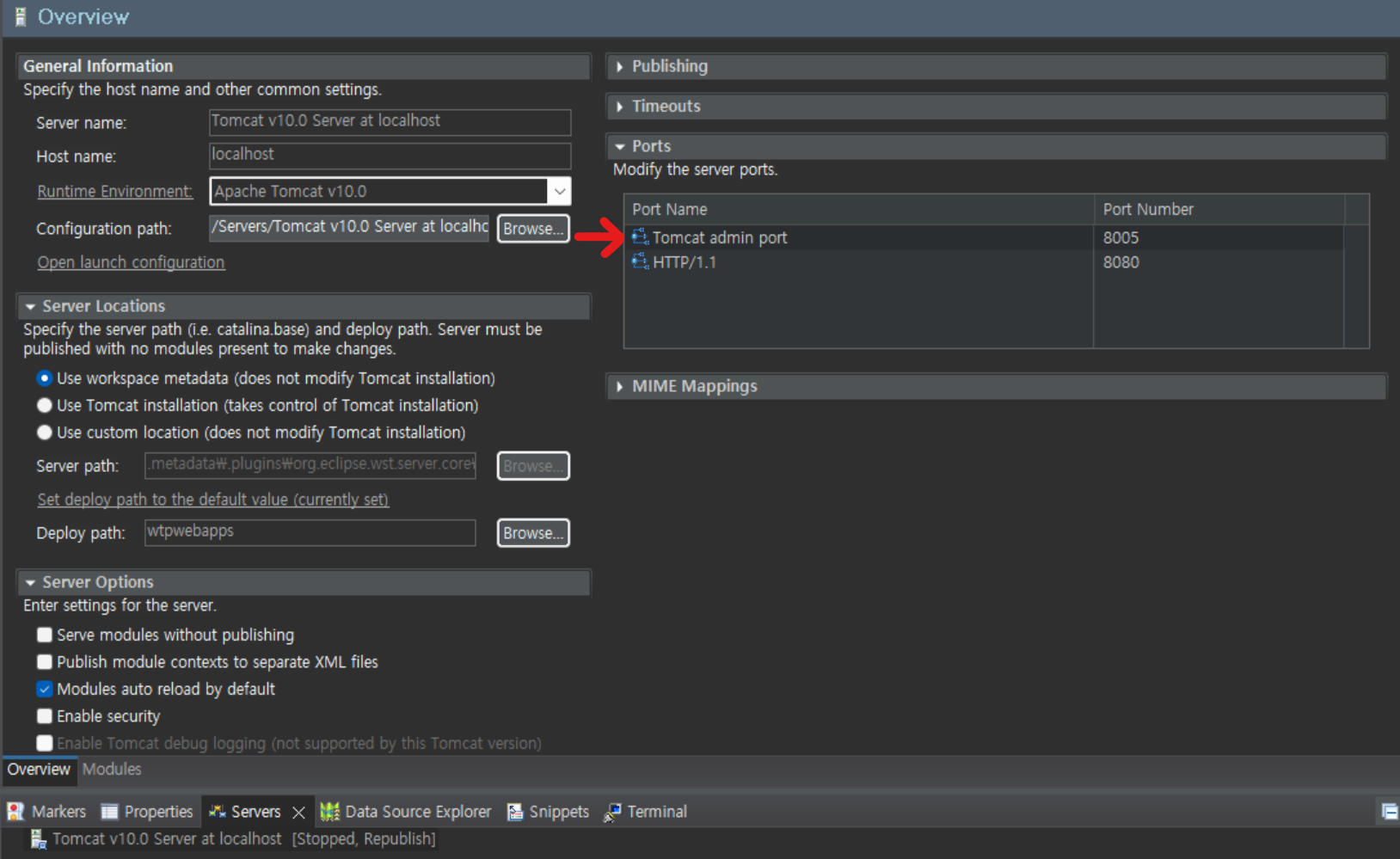This screenshot has width=1400, height=859.
Task: Click the Tomcat admin port row icon
Action: tap(640, 236)
